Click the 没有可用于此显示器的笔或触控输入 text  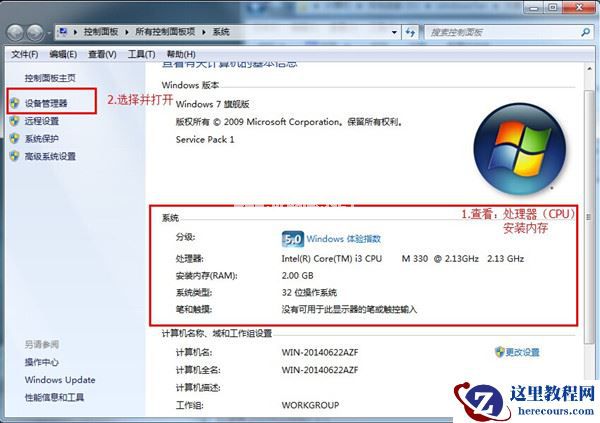point(349,309)
